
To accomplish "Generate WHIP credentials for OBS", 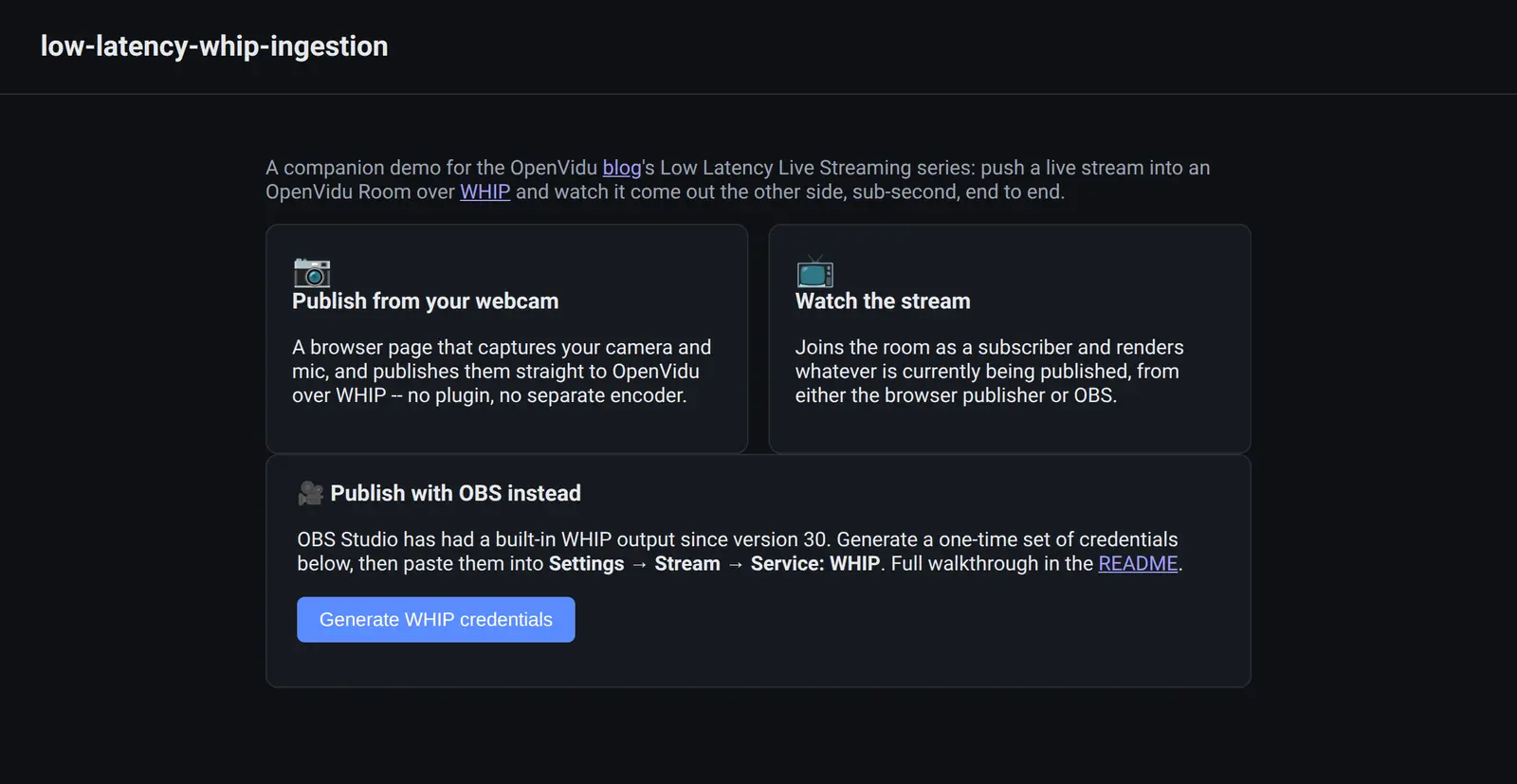I will [436, 619].
